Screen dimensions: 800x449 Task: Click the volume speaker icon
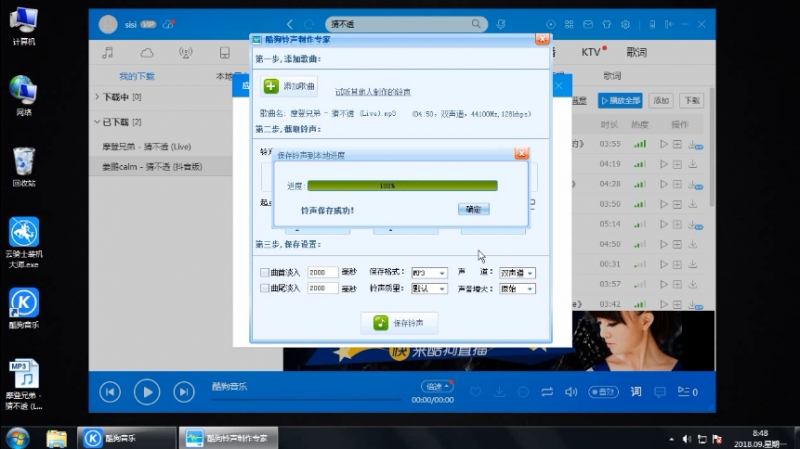tap(571, 392)
